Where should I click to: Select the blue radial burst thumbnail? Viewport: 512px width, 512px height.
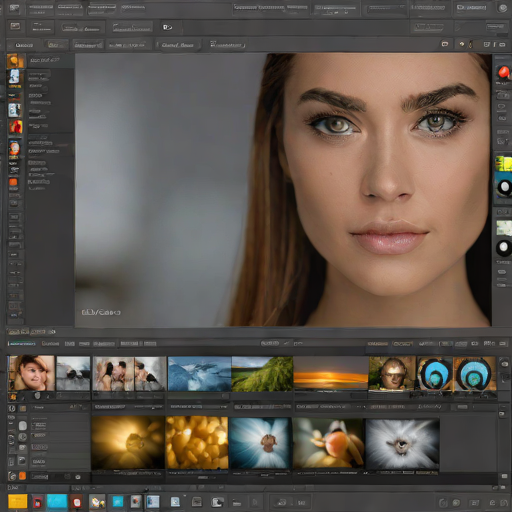(260, 443)
